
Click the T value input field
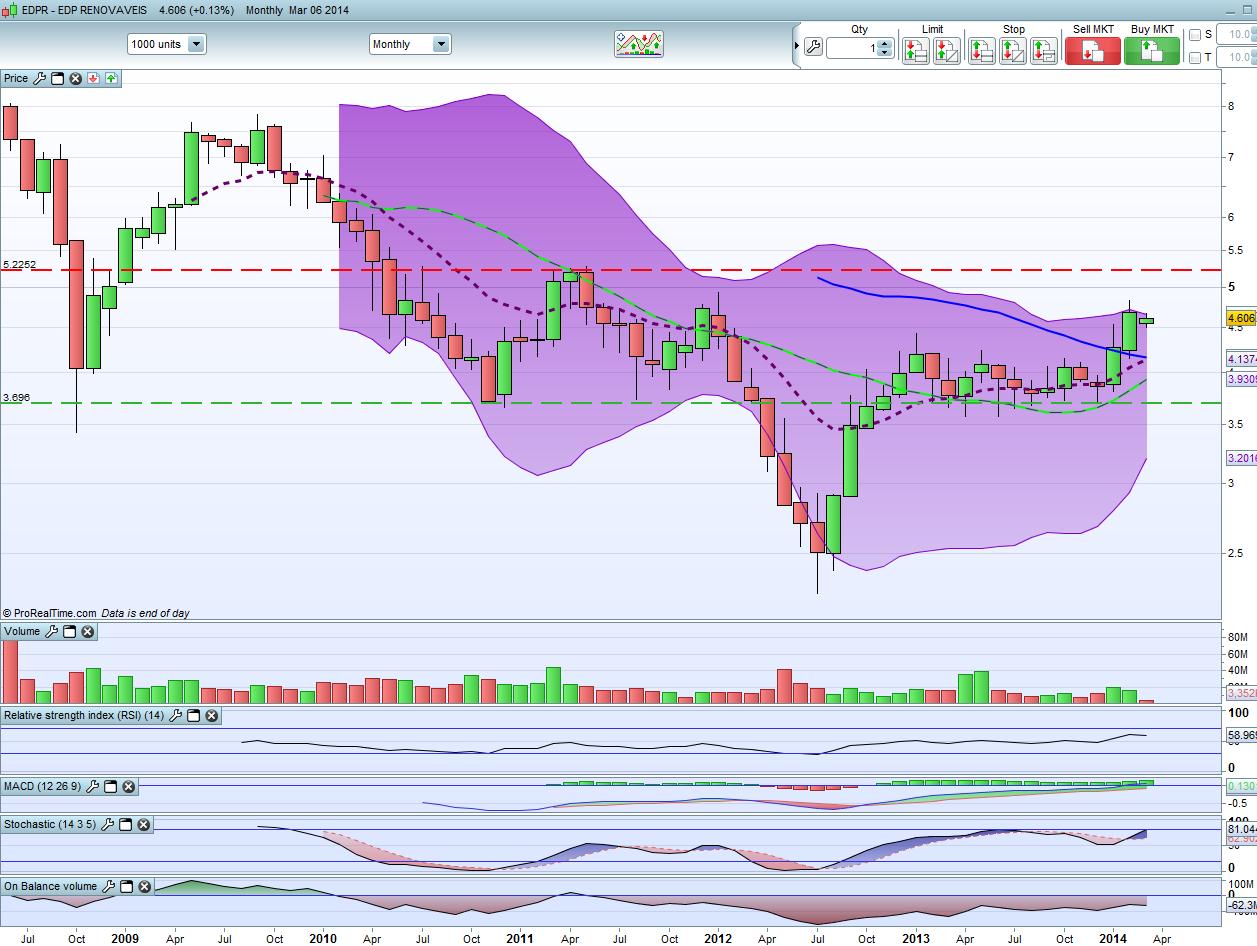1238,58
